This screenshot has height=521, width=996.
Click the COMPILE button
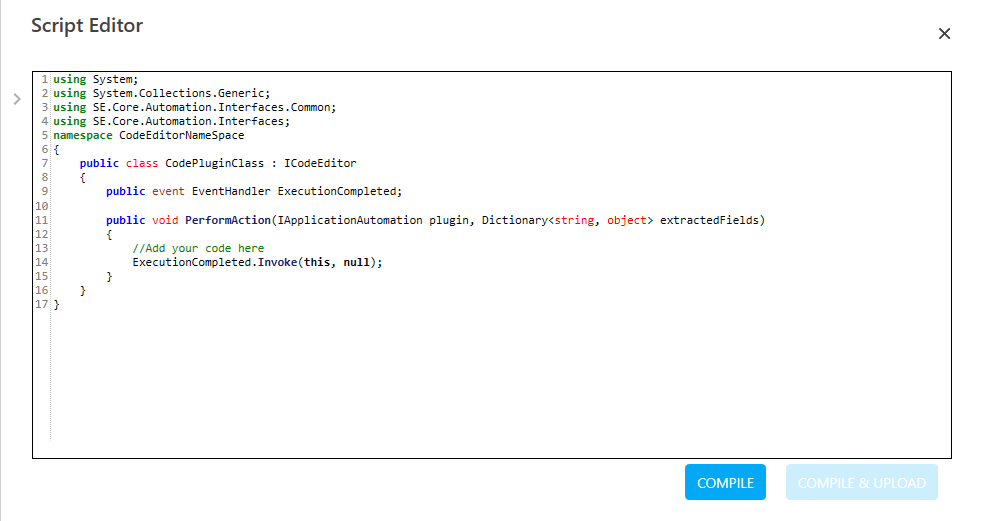click(725, 482)
